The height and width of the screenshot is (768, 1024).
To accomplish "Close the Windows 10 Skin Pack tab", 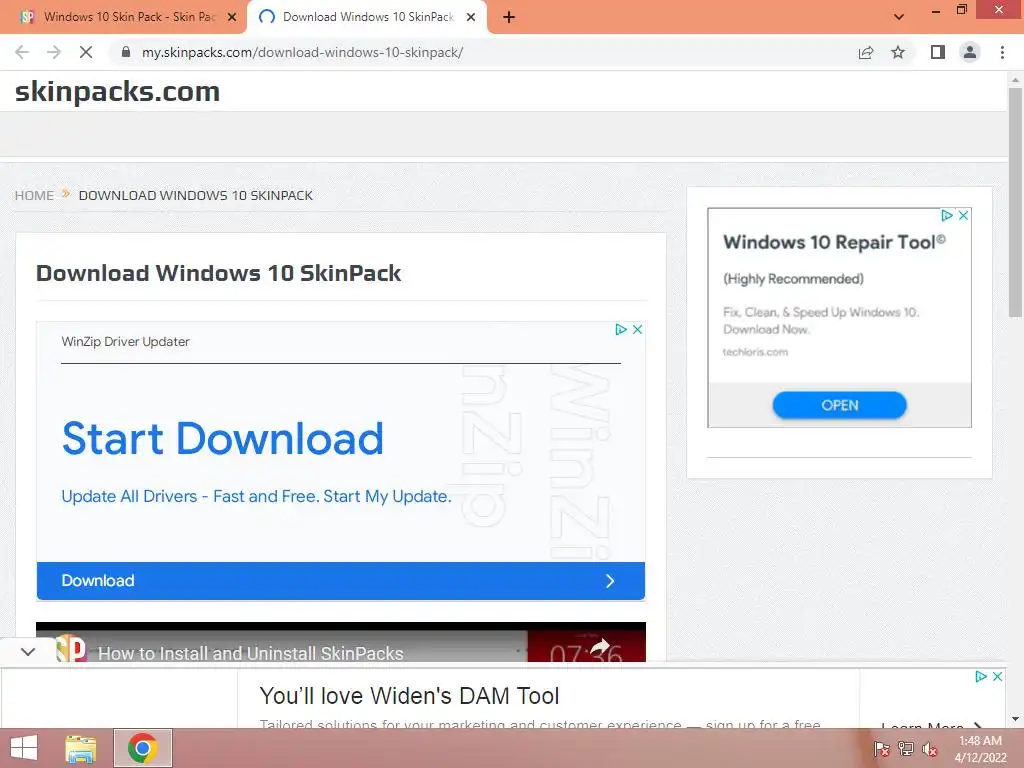I will coord(232,18).
